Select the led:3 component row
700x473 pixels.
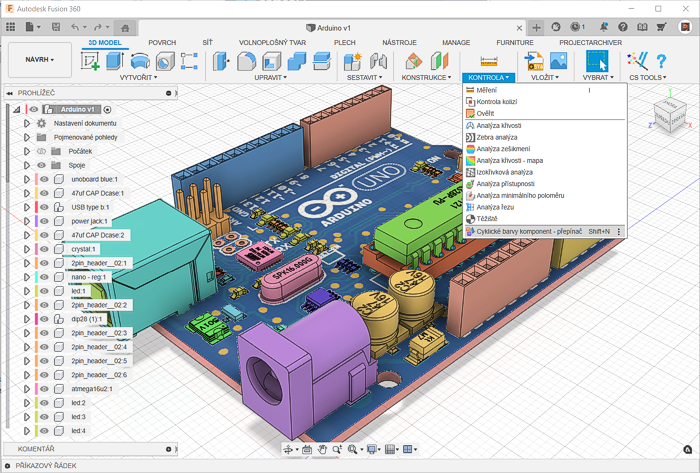pos(79,417)
